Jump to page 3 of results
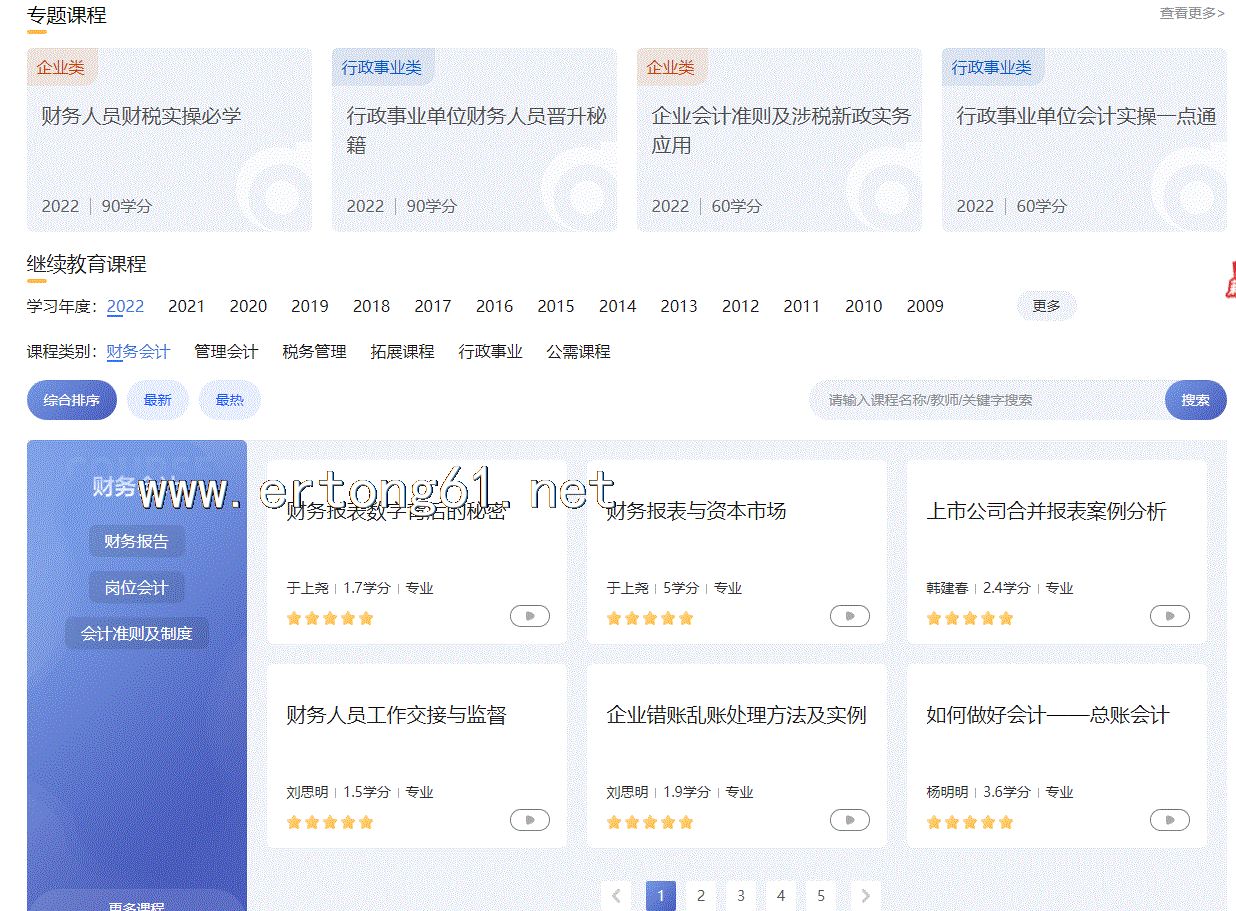 coord(740,896)
